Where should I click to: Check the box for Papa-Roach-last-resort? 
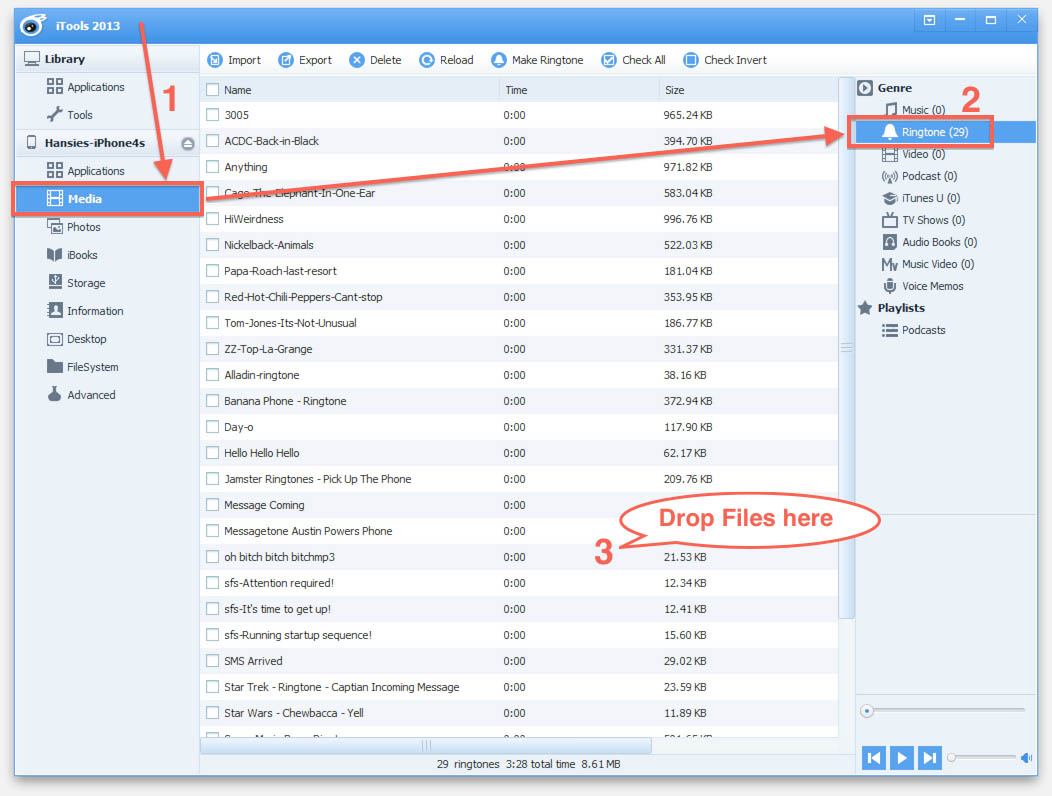click(x=213, y=270)
